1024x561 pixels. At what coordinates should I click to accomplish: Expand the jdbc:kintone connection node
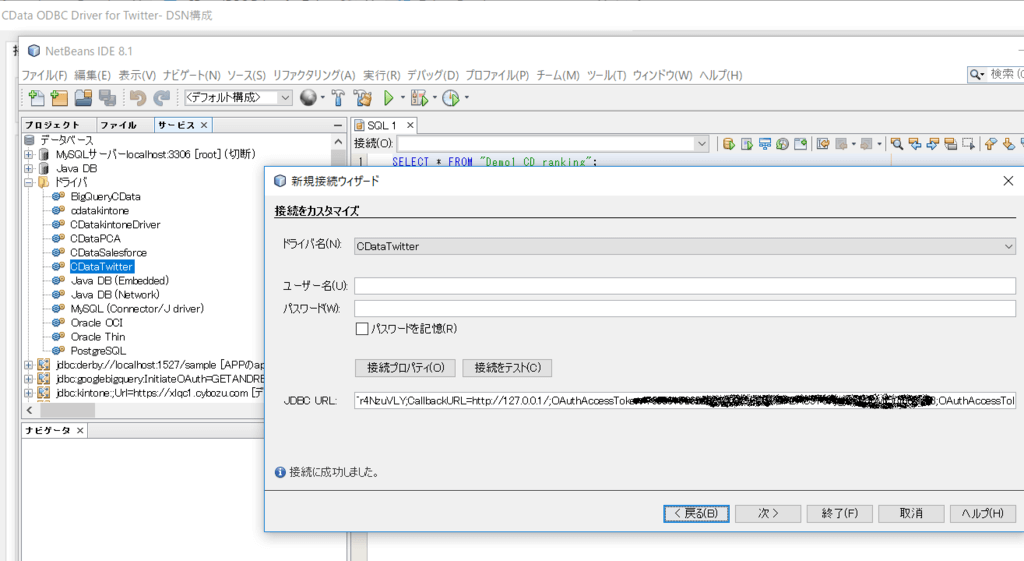pyautogui.click(x=29, y=393)
